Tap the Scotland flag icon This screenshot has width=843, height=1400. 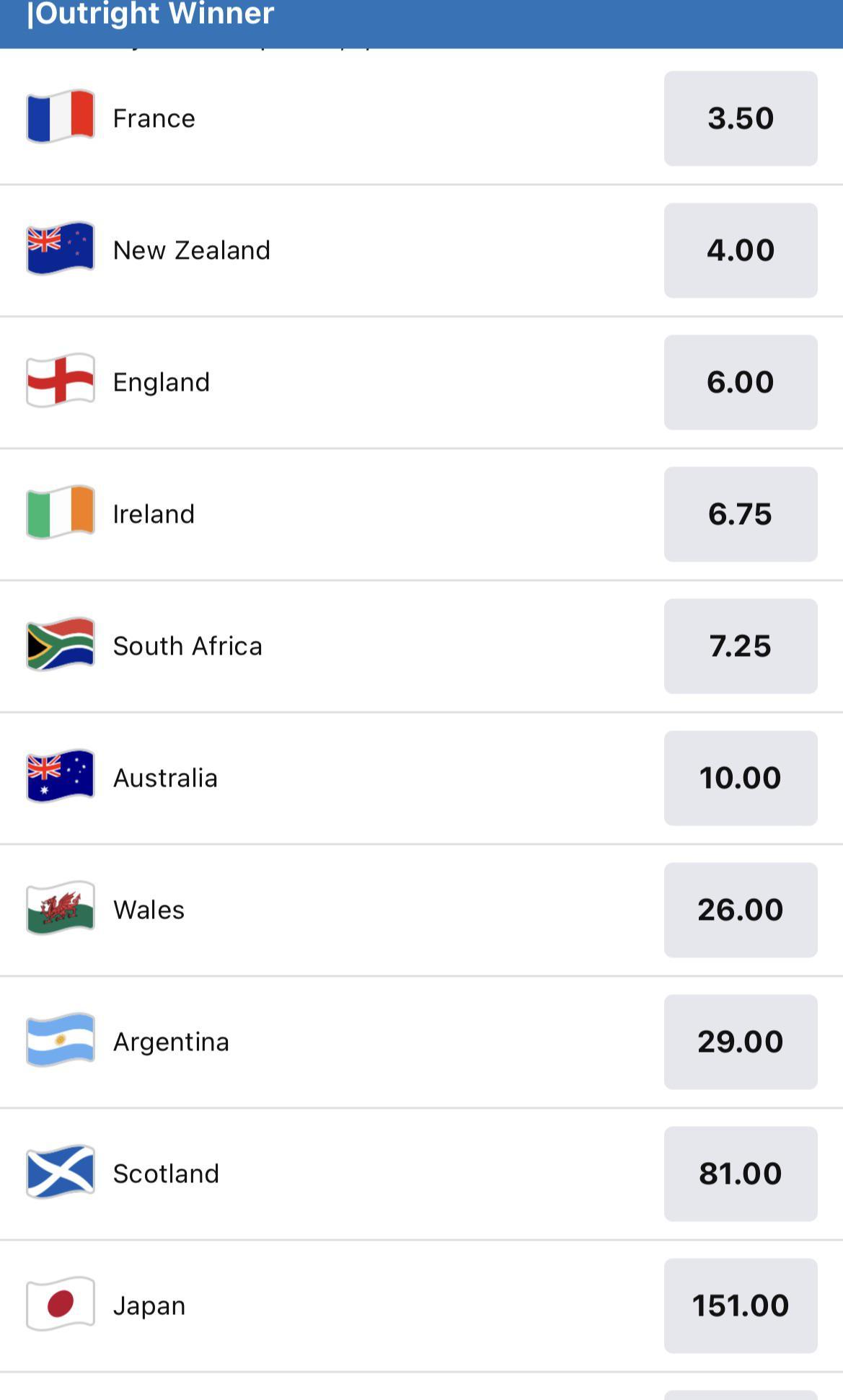pos(61,1172)
